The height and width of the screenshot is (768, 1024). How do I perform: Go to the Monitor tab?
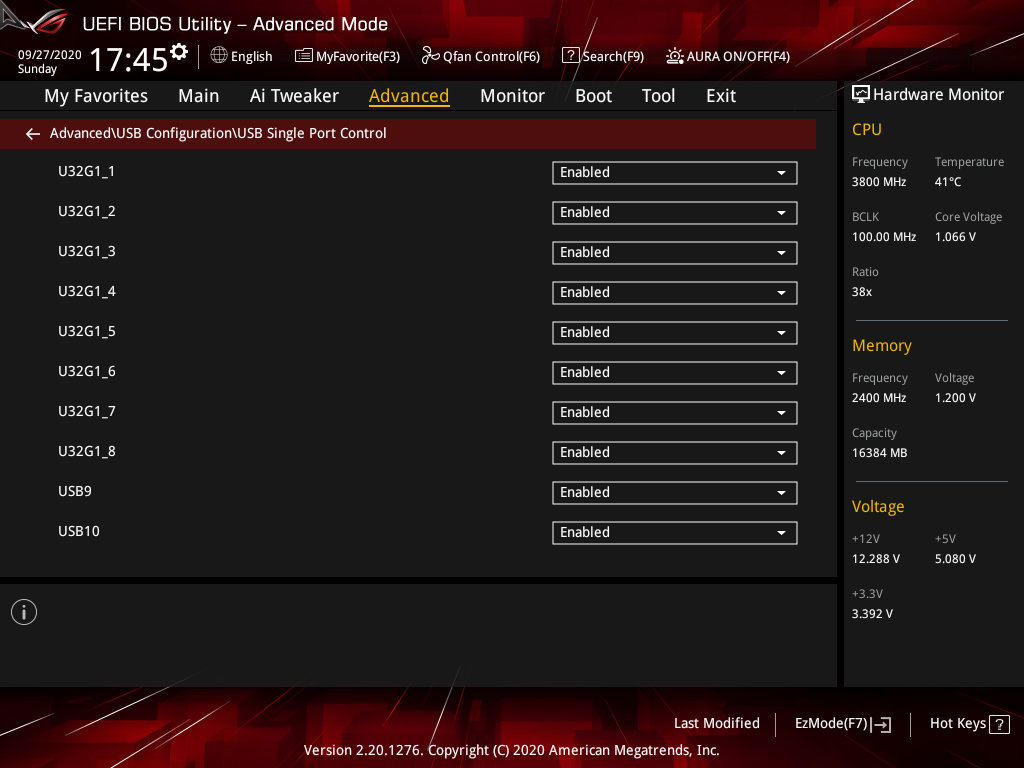512,96
